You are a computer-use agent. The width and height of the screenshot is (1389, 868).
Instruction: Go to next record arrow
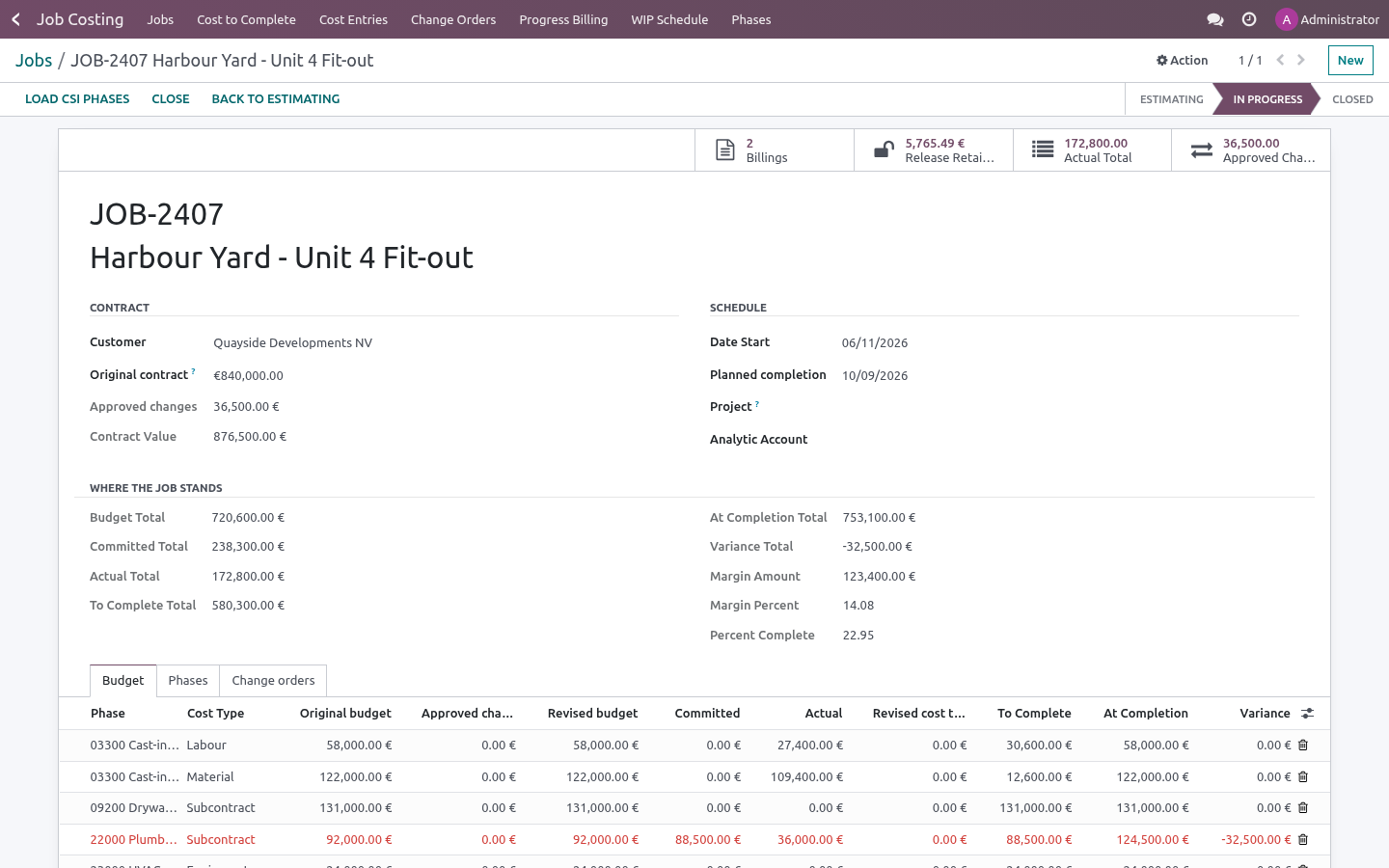pos(1301,60)
